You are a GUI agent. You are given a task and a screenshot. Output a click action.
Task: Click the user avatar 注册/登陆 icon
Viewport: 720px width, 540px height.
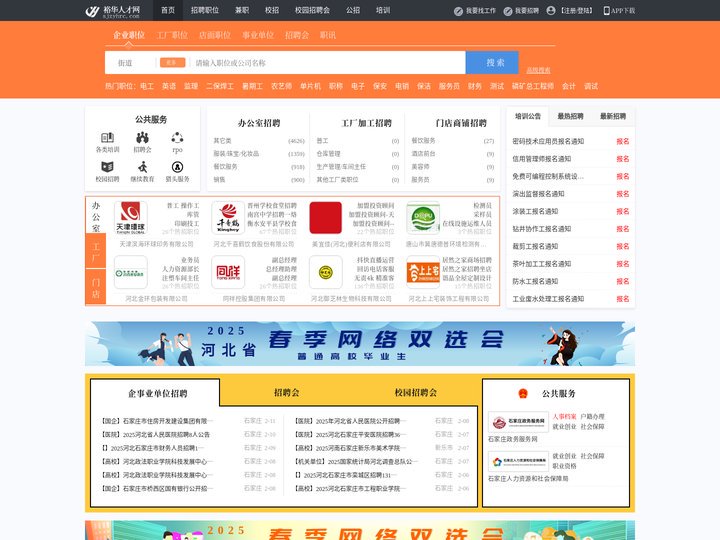(x=551, y=11)
